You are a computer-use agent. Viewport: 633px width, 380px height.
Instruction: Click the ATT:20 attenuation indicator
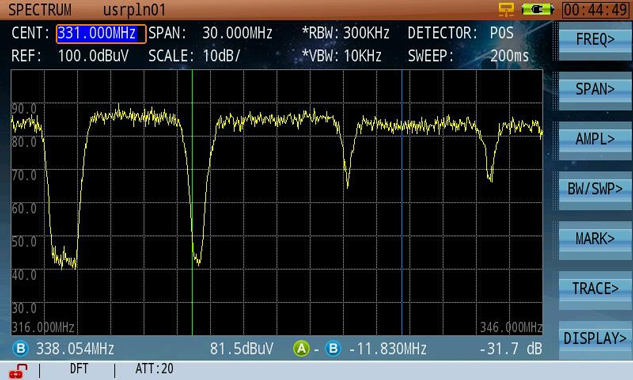[154, 369]
